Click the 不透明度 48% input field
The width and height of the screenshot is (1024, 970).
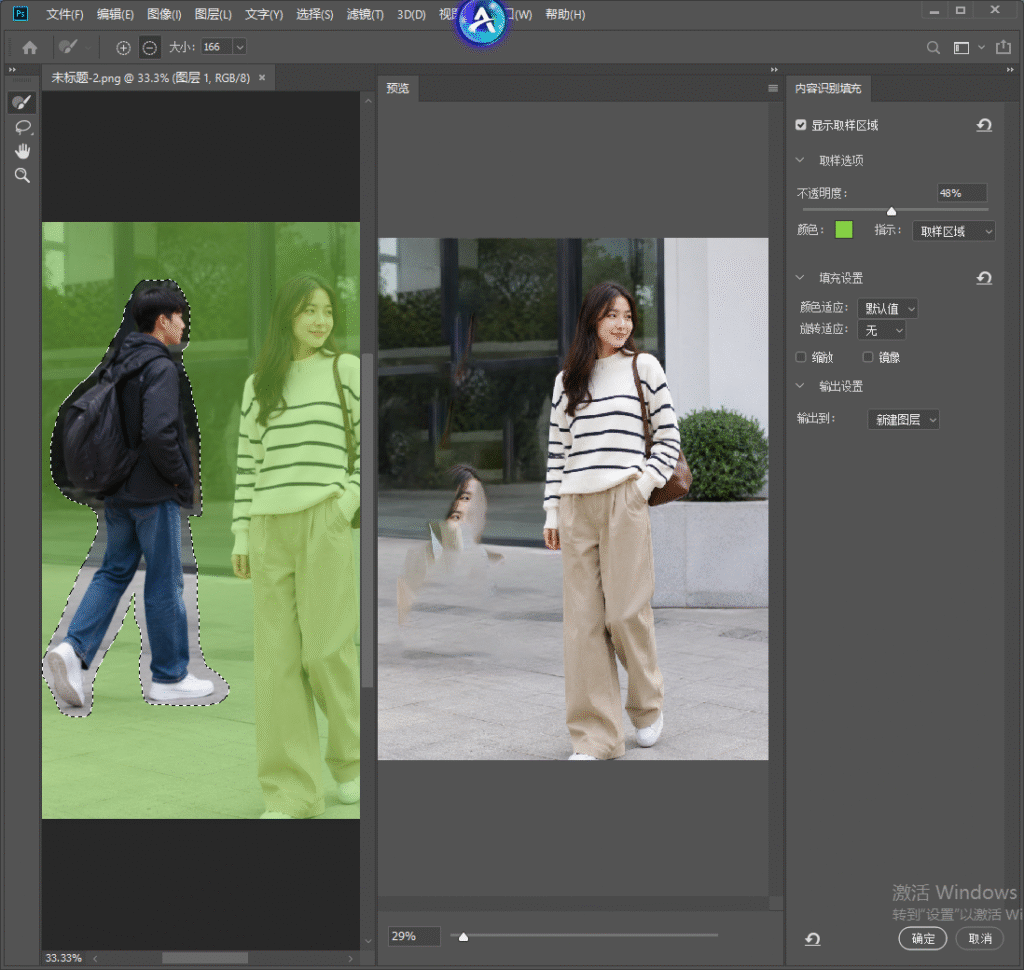coord(961,193)
